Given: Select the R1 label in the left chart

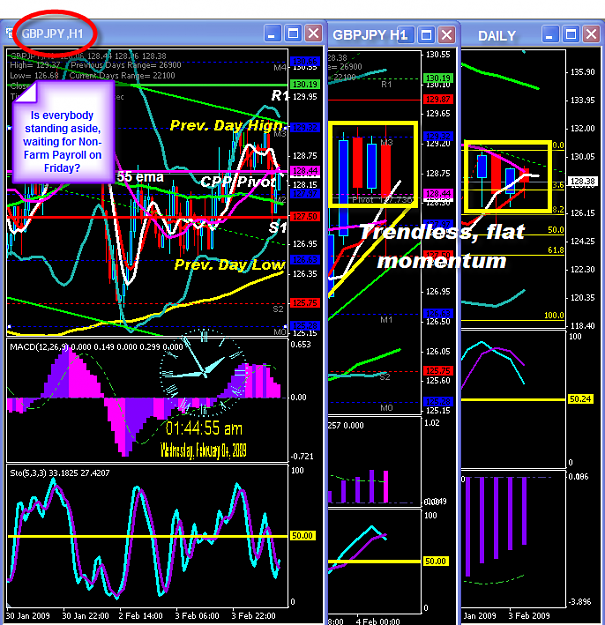Looking at the screenshot, I should (279, 95).
